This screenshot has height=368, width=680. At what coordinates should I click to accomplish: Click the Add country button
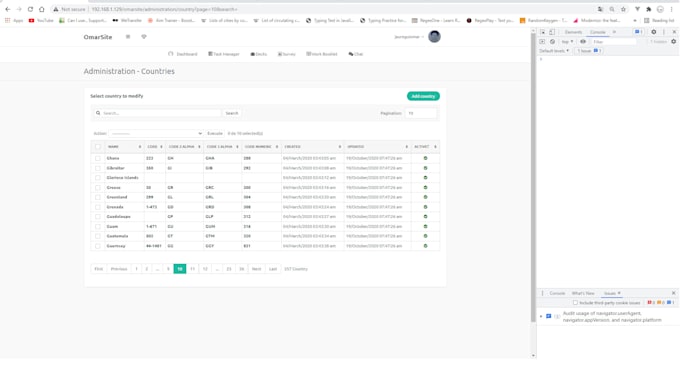423,96
